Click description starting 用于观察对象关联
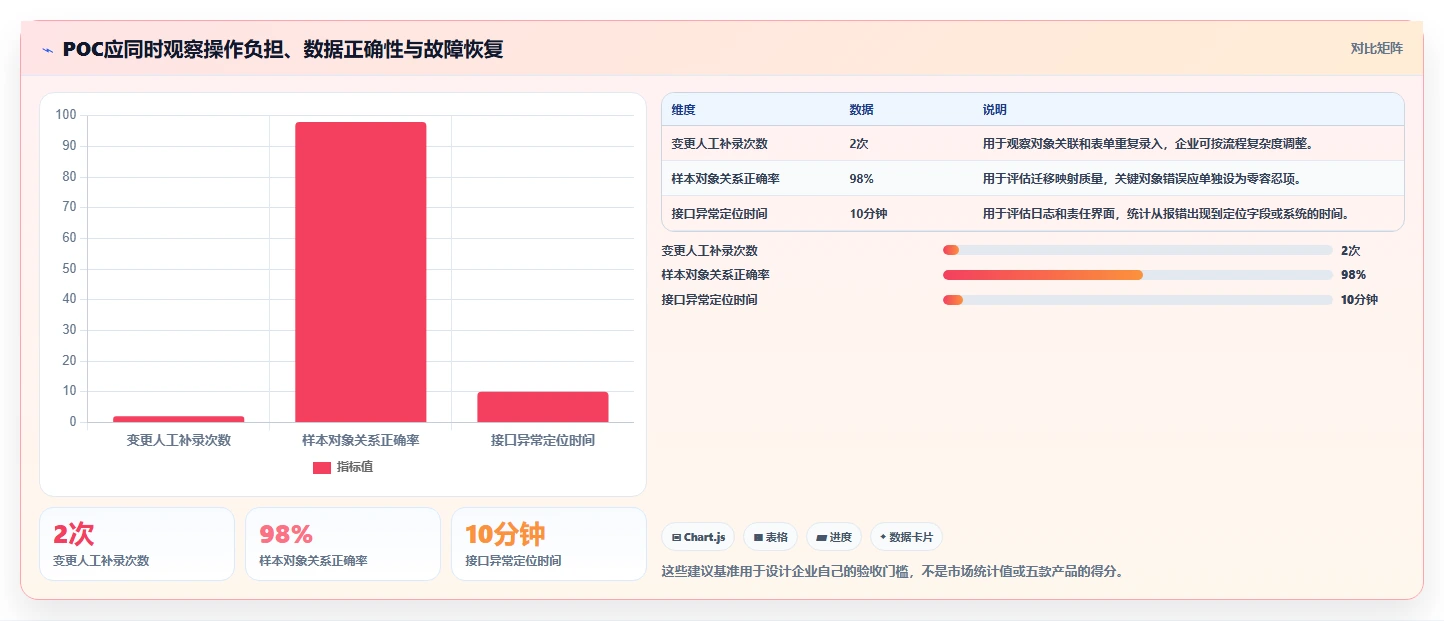Image resolution: width=1444 pixels, height=621 pixels. tap(1147, 144)
